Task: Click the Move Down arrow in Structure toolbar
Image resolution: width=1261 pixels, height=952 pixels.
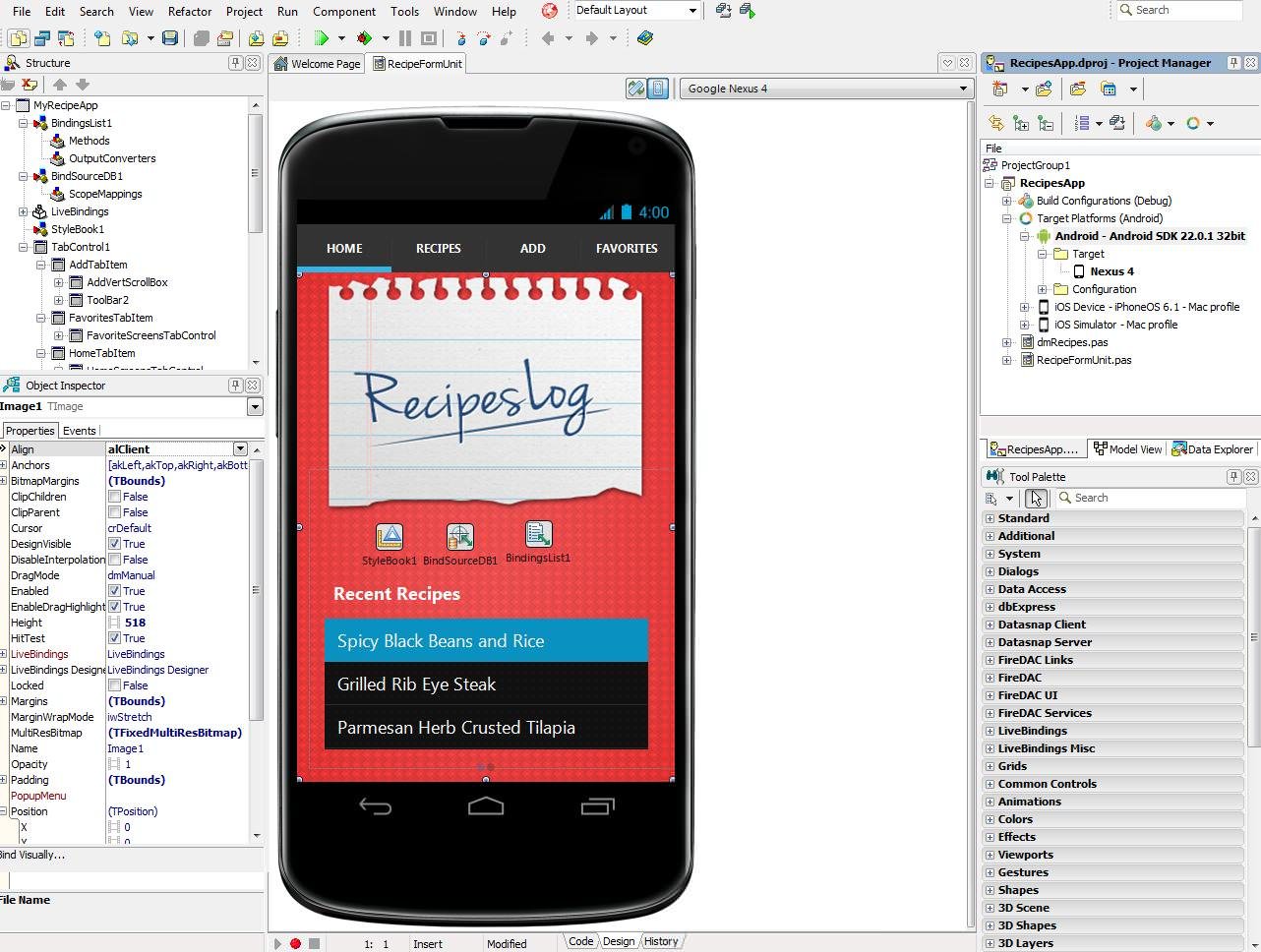Action: tap(83, 85)
